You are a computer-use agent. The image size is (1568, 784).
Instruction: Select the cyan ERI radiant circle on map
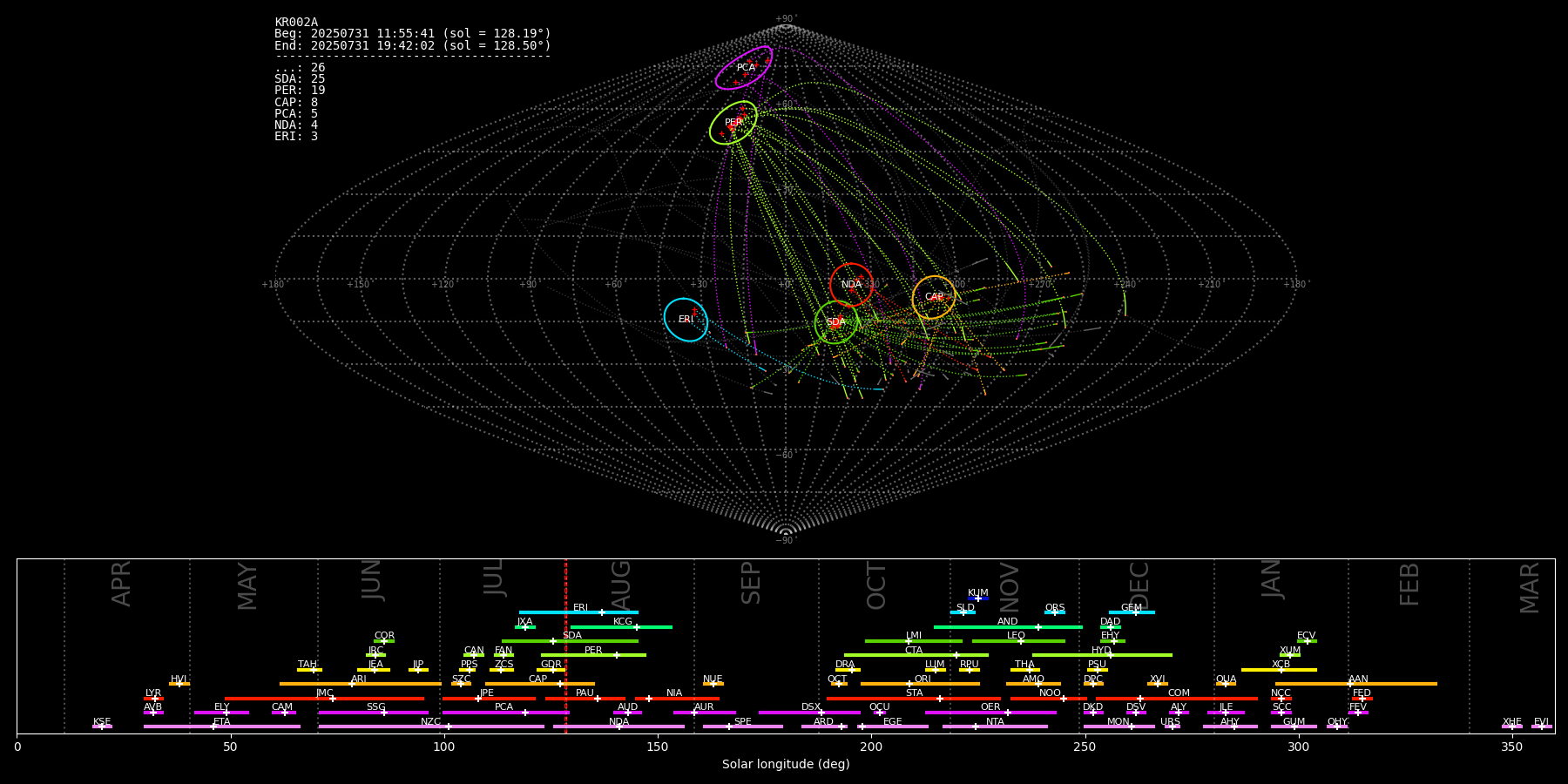(x=686, y=320)
